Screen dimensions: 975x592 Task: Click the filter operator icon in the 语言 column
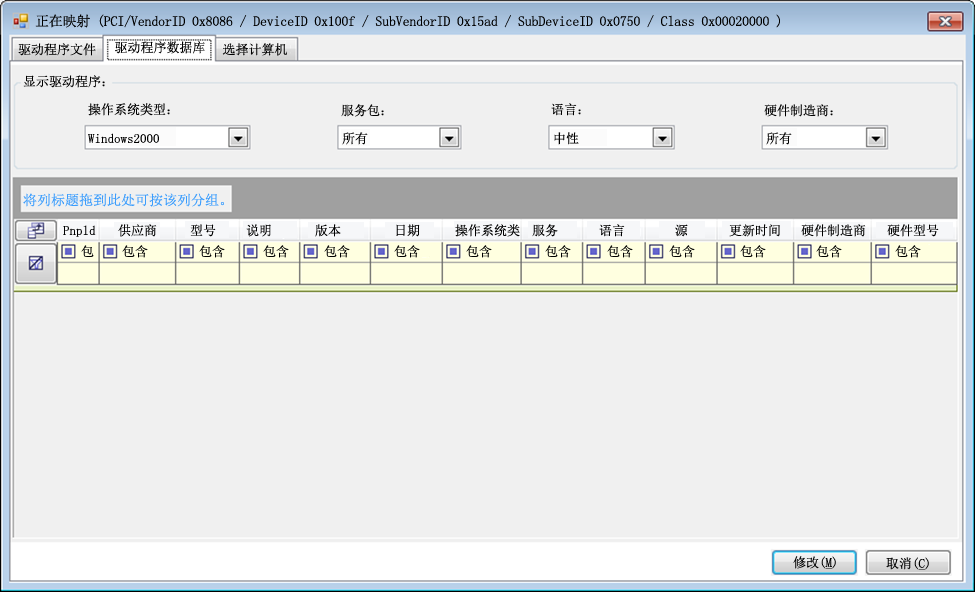[595, 252]
